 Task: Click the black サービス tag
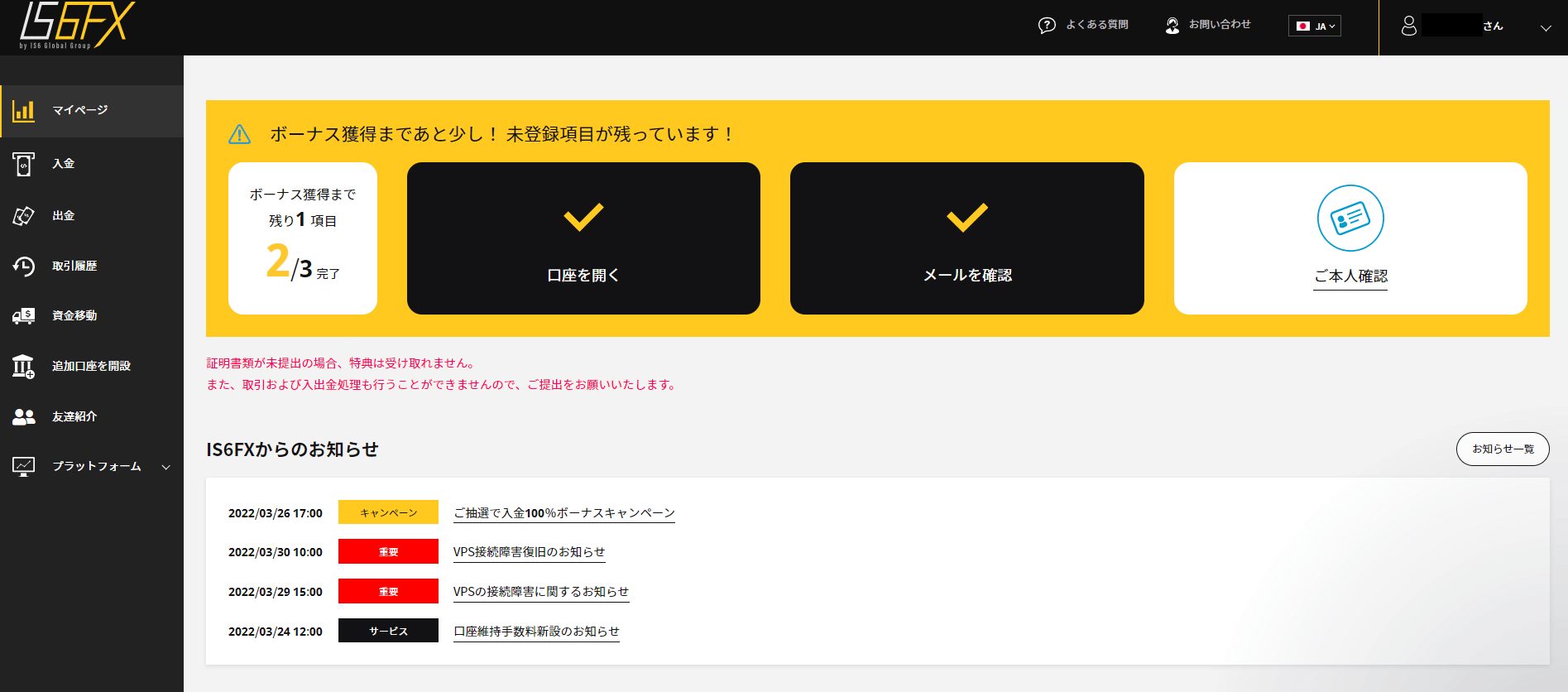point(388,631)
